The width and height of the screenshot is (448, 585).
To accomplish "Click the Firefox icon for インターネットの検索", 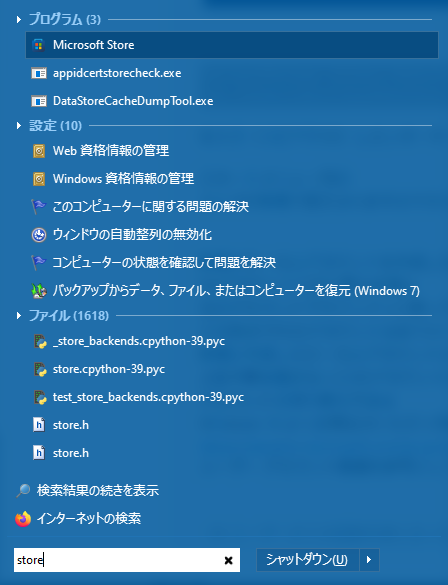I will coord(23,519).
